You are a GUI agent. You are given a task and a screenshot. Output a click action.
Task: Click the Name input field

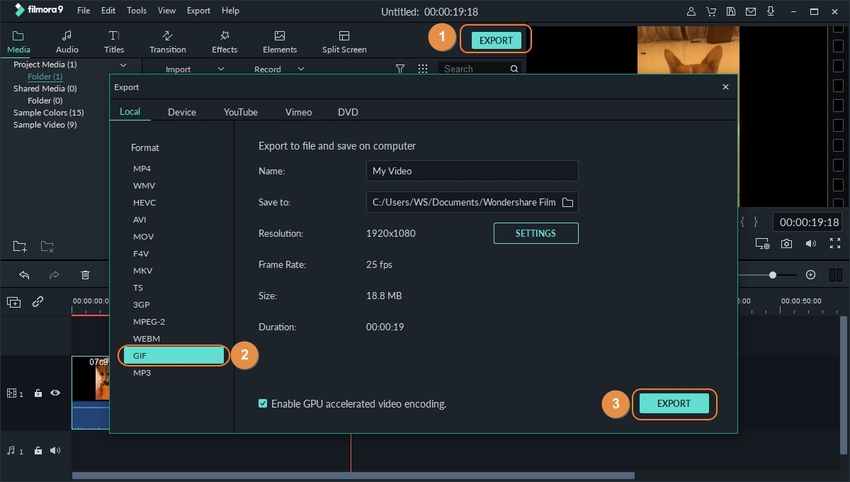472,171
